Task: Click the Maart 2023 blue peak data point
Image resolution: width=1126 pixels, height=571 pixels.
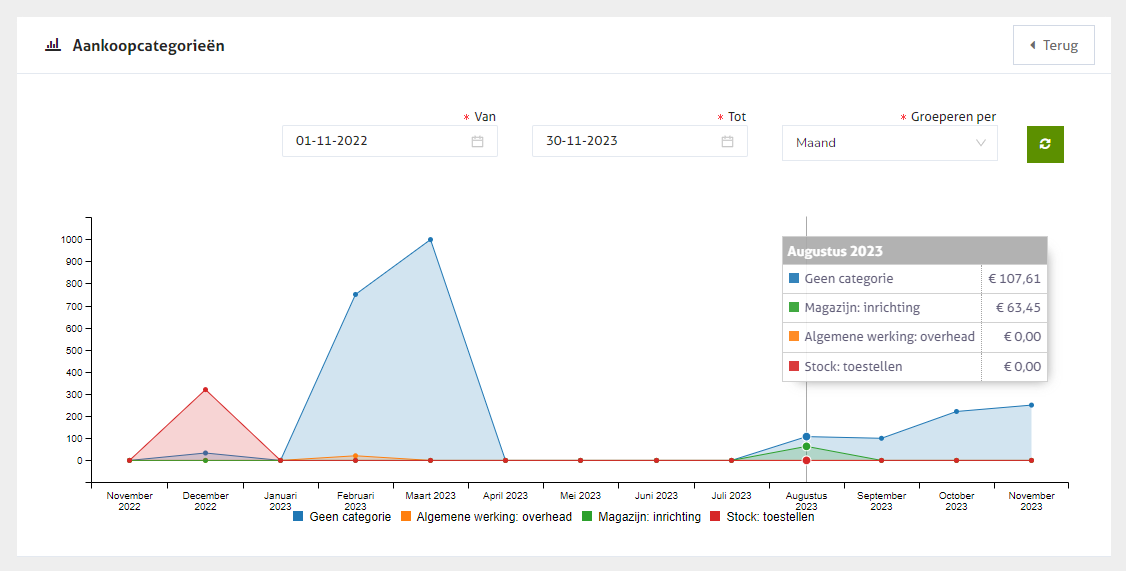Action: pyautogui.click(x=430, y=240)
